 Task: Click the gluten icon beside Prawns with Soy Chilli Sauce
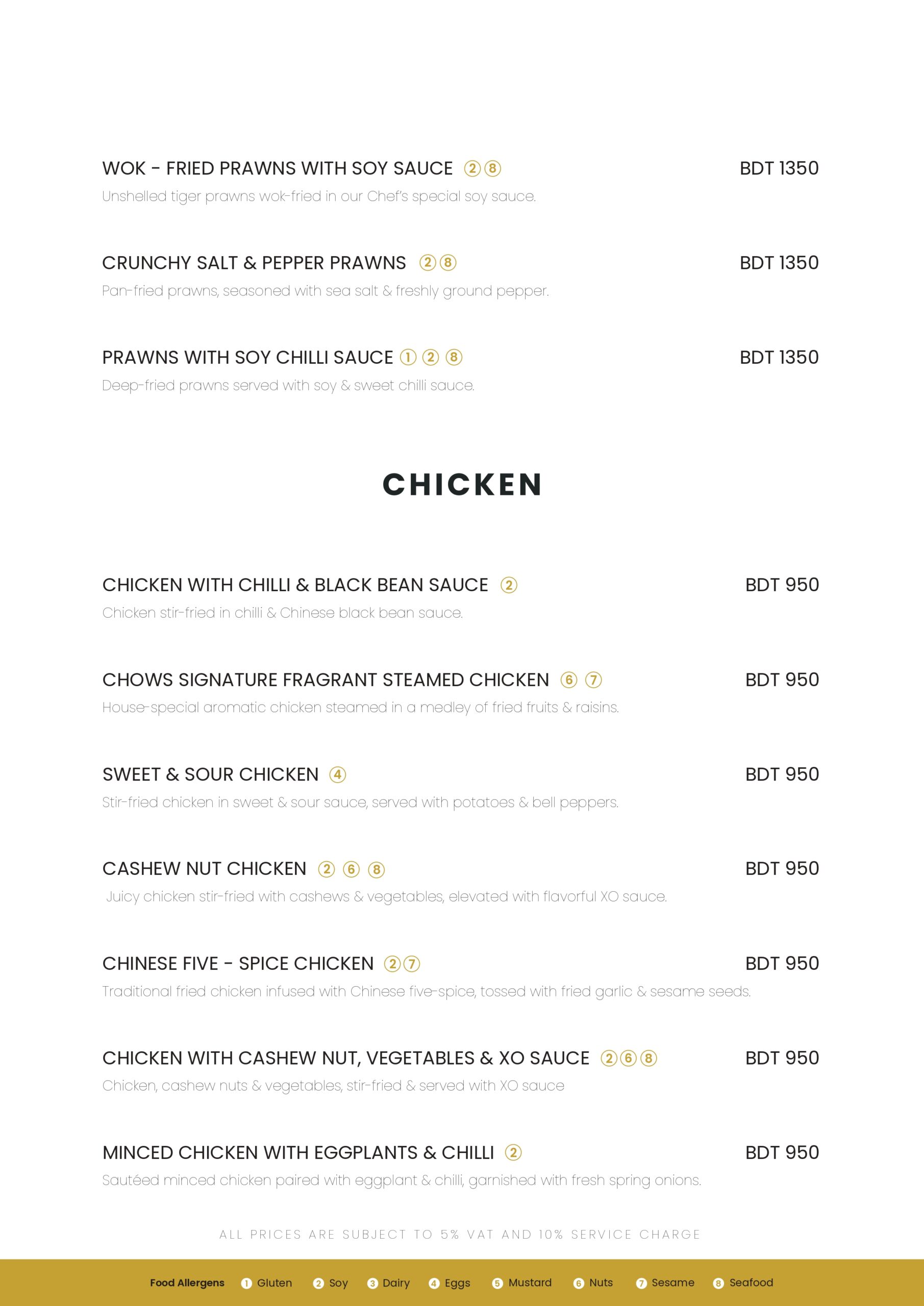pos(408,357)
